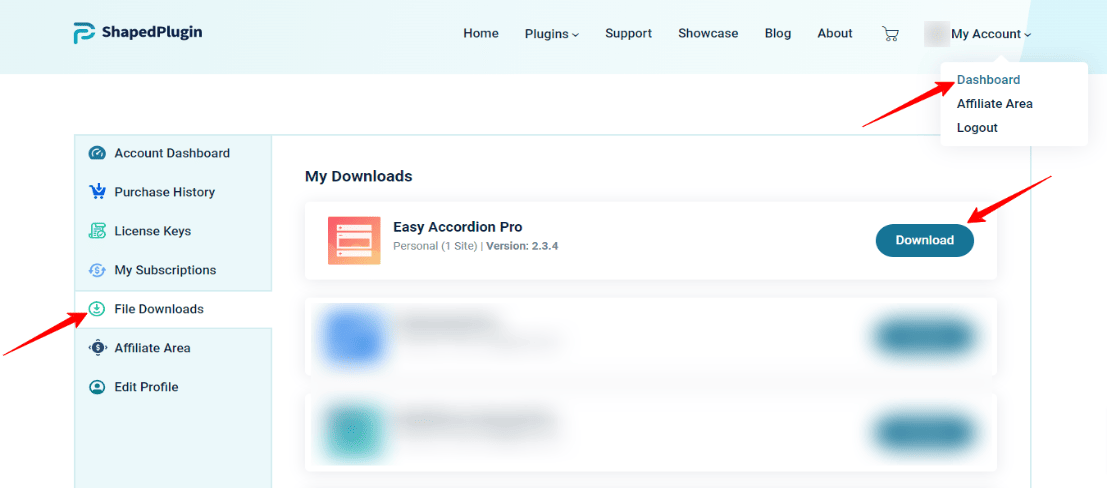The width and height of the screenshot is (1107, 488).
Task: Click the Purchase History basket icon
Action: coord(97,192)
